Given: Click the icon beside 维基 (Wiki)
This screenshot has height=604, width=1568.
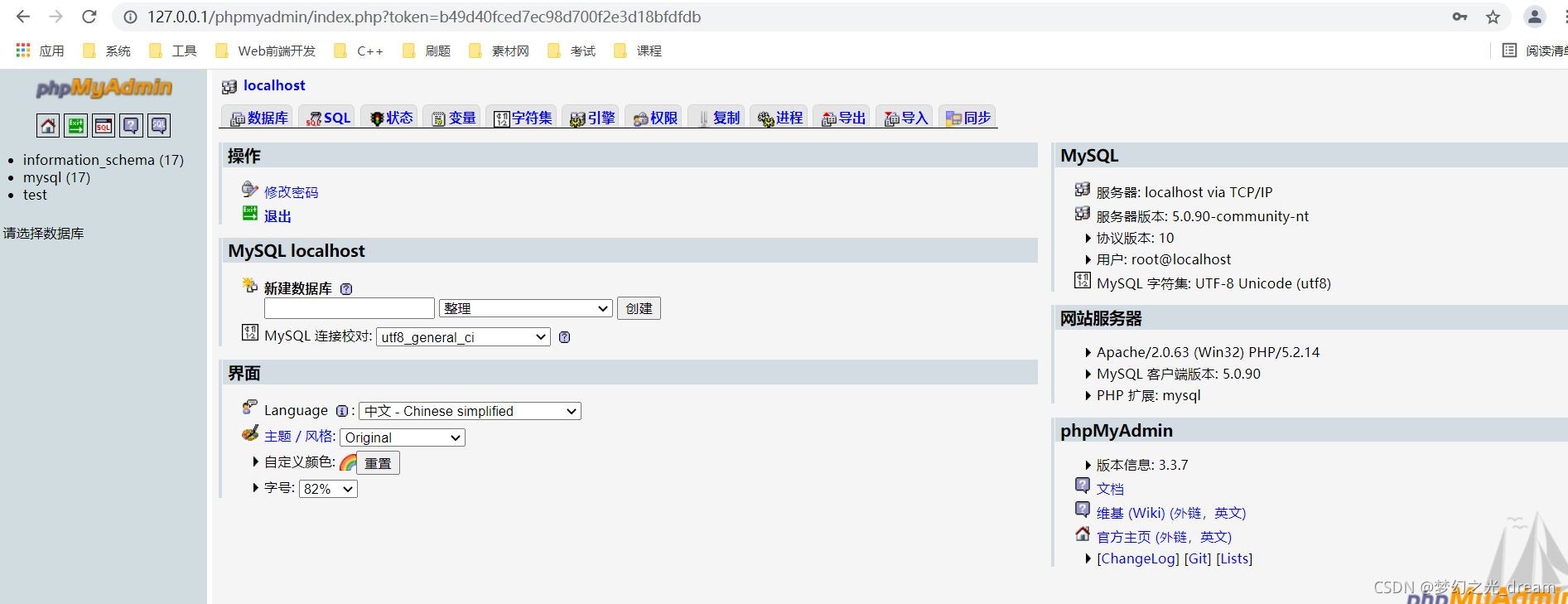Looking at the screenshot, I should coord(1083,510).
